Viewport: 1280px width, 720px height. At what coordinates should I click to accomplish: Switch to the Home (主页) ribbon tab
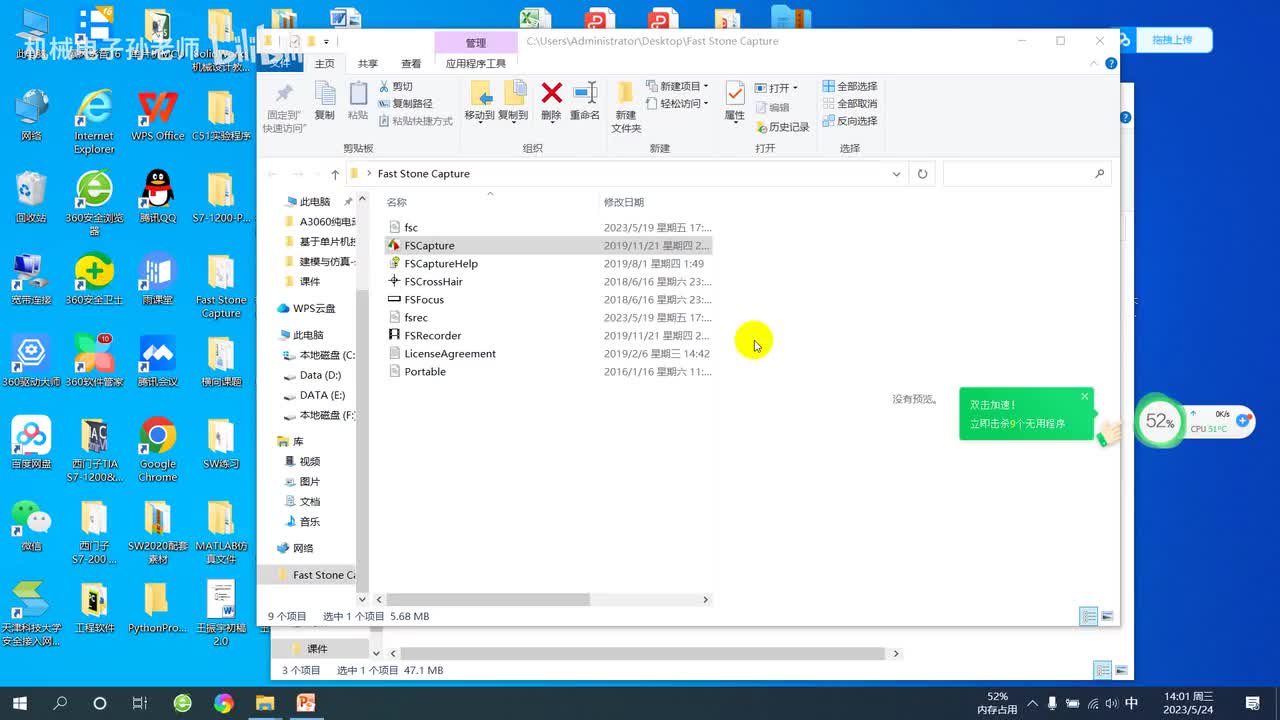(325, 63)
